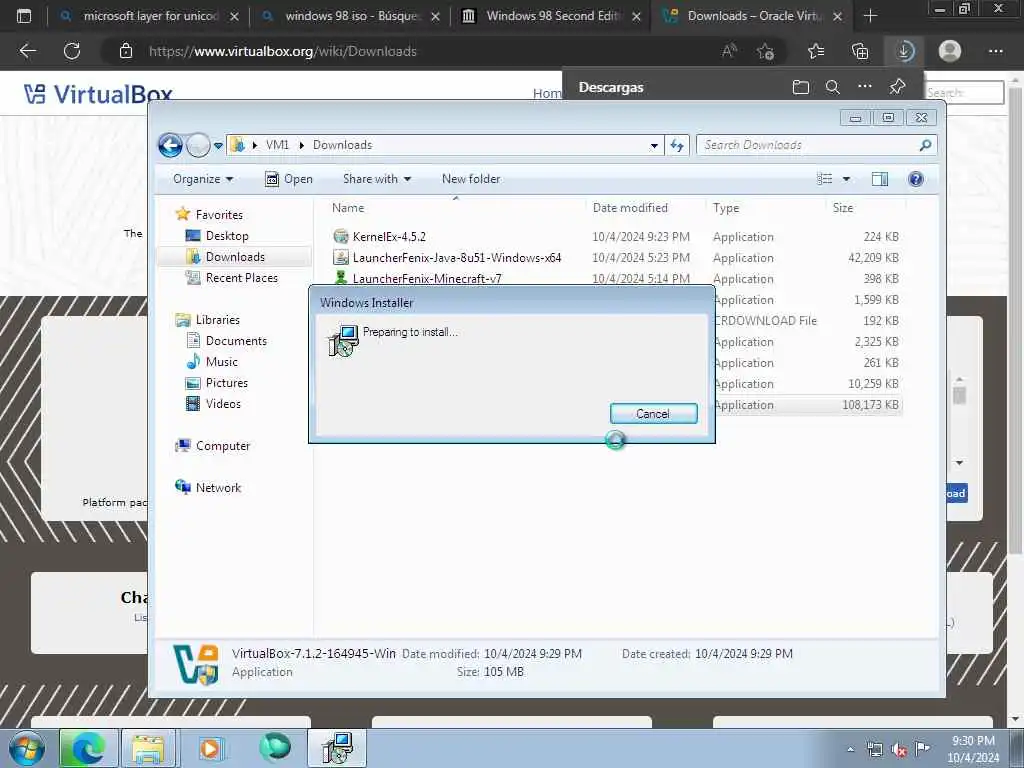Refresh the Downloads folder view
This screenshot has height=768, width=1024.
click(677, 146)
